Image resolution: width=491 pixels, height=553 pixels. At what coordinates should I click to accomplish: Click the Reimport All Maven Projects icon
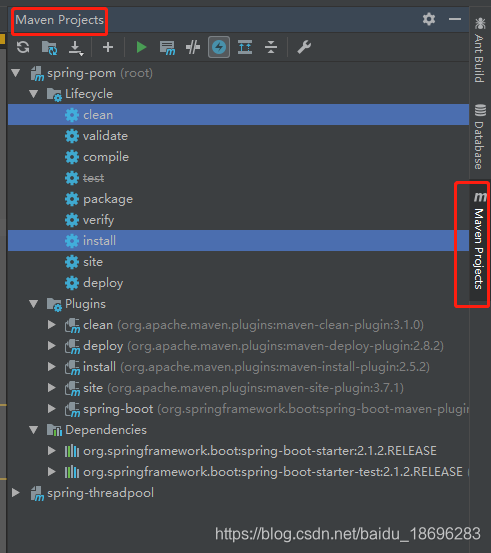point(23,47)
